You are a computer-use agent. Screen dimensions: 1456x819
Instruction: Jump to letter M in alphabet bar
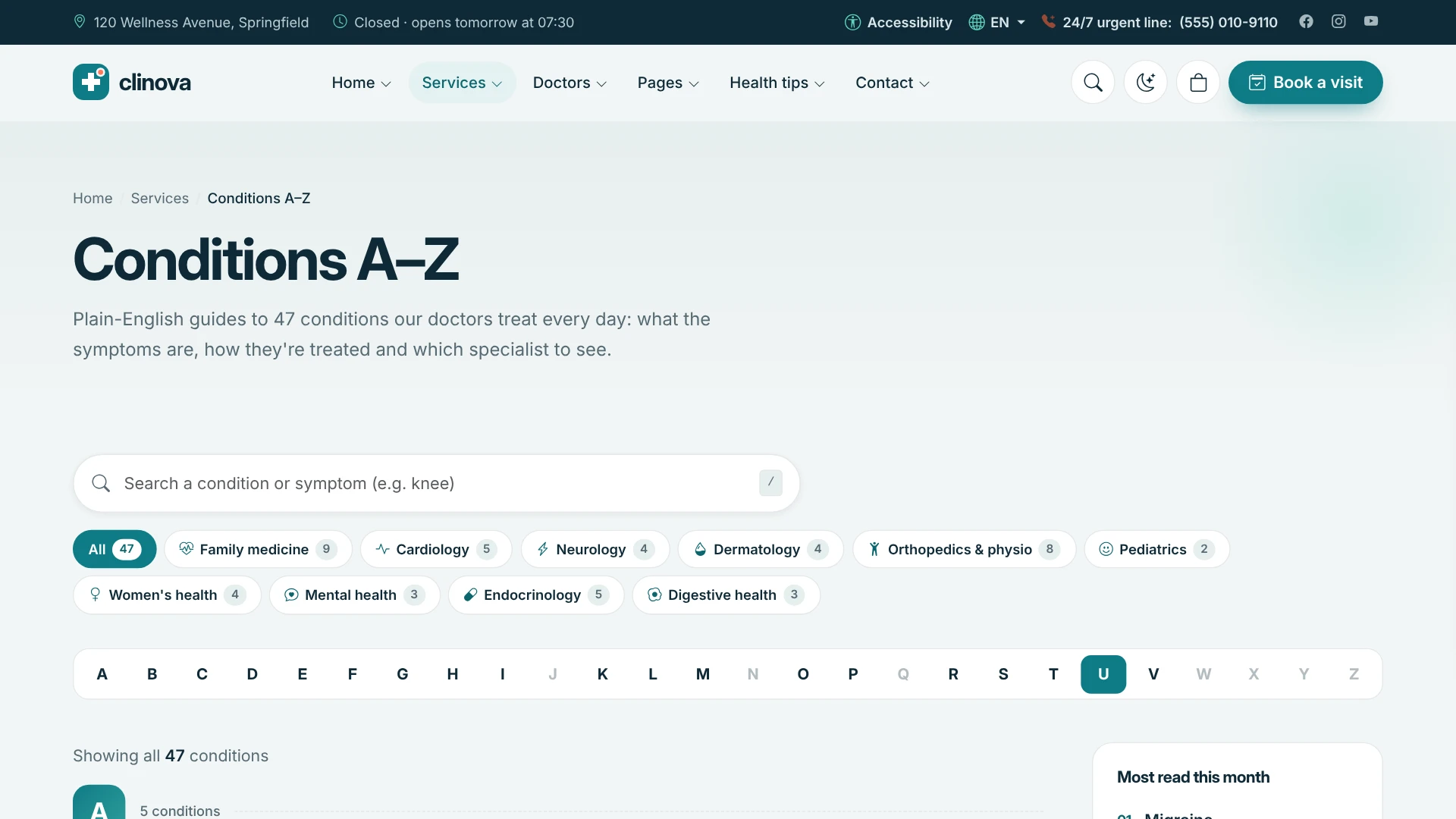[x=703, y=674]
